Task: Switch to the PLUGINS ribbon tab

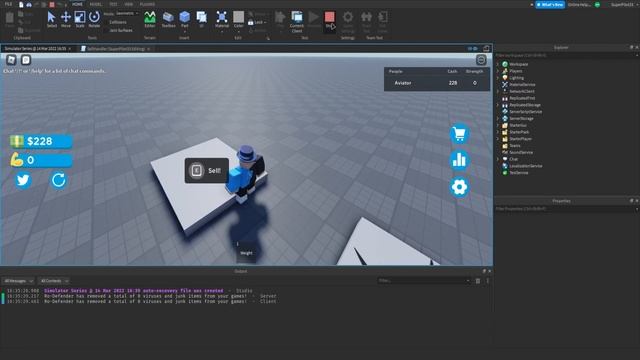Action: (147, 4)
